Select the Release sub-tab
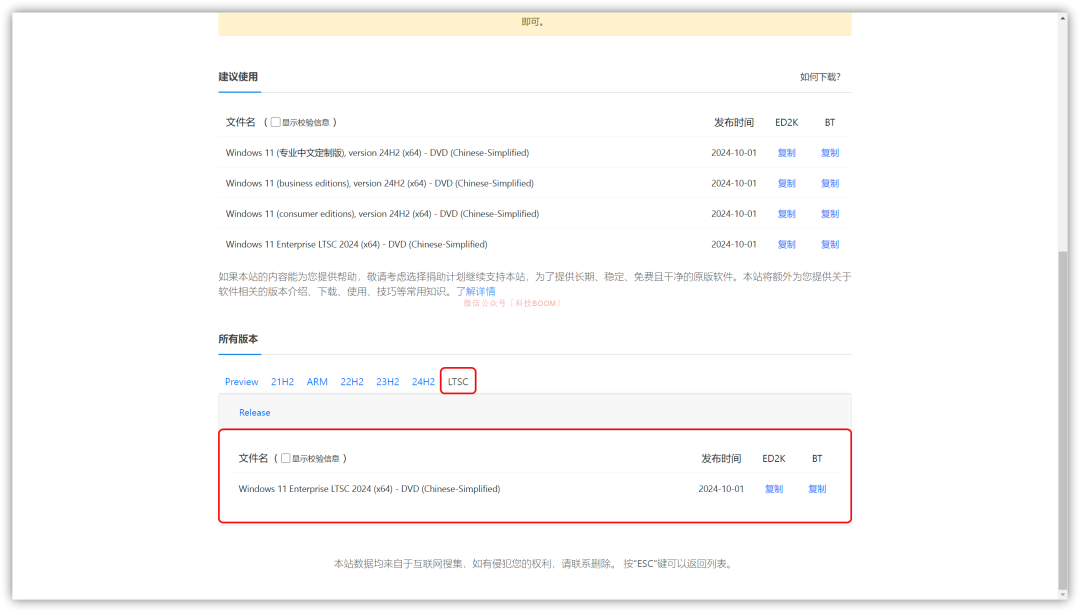The width and height of the screenshot is (1080, 612). (255, 413)
